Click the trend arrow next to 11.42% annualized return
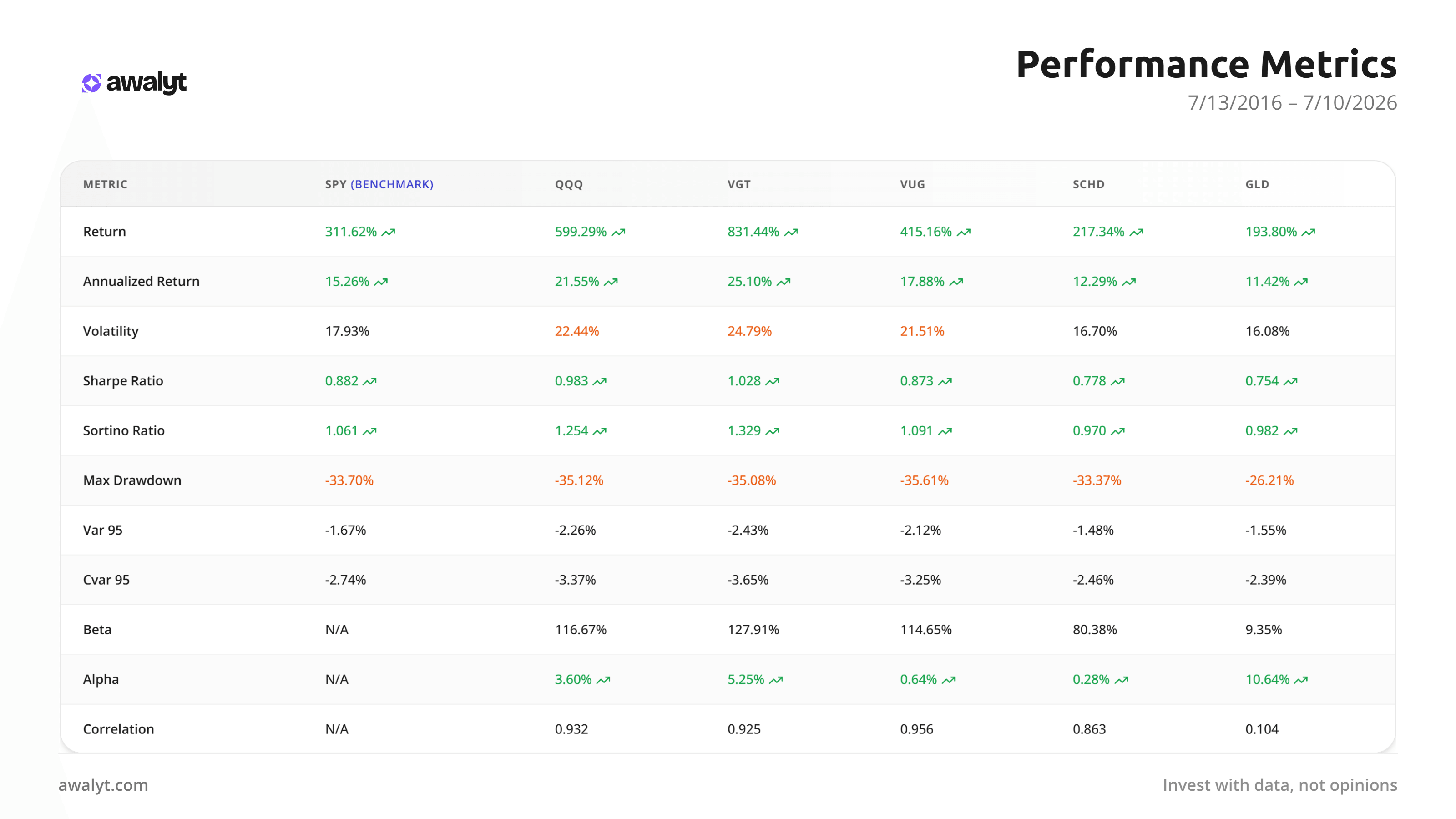 [1301, 282]
